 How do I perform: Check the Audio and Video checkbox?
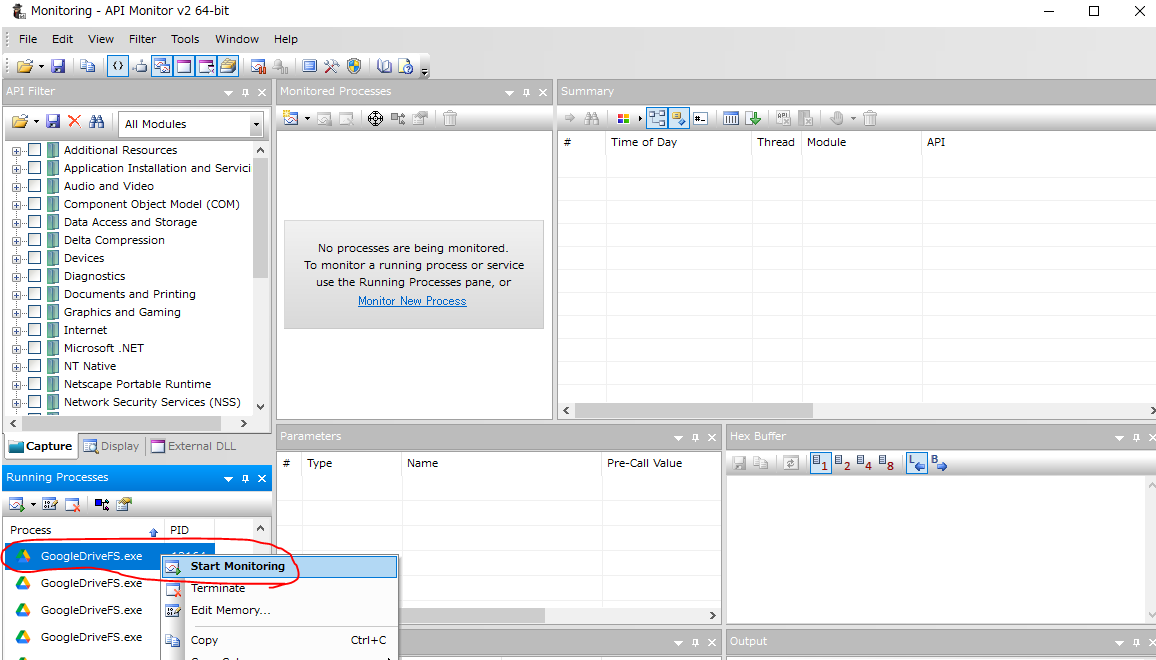tap(35, 186)
